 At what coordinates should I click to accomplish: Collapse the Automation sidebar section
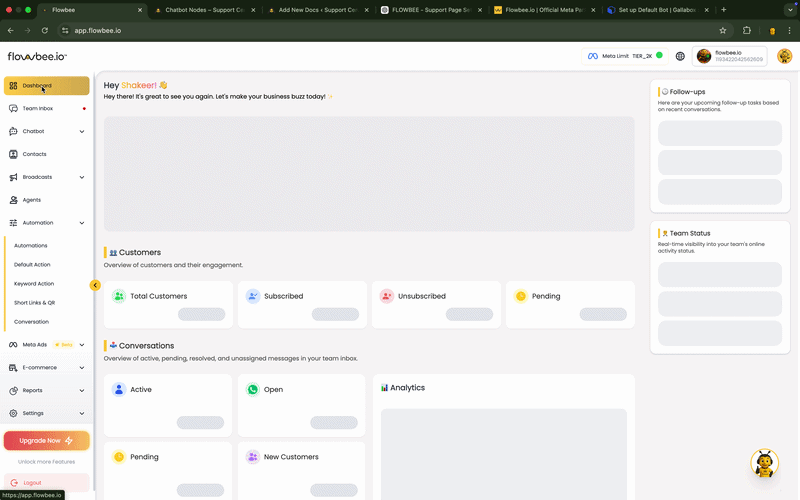click(x=82, y=223)
